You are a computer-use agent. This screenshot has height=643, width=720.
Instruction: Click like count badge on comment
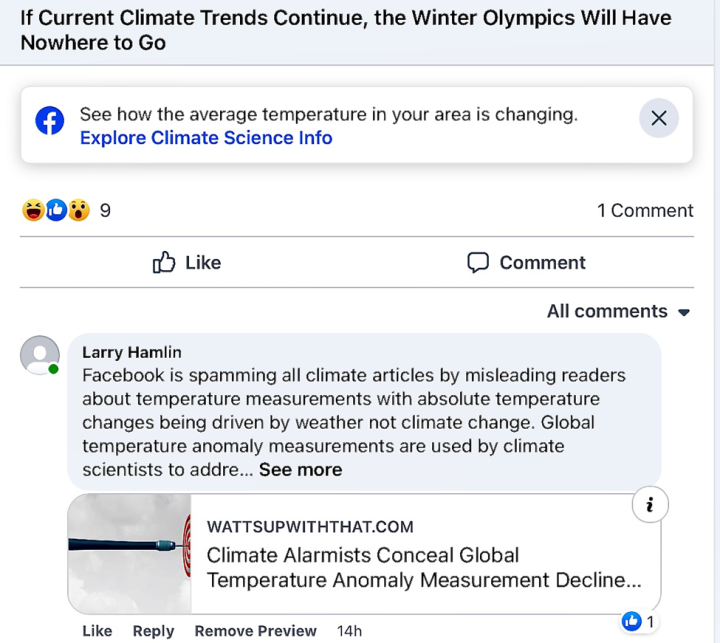638,622
